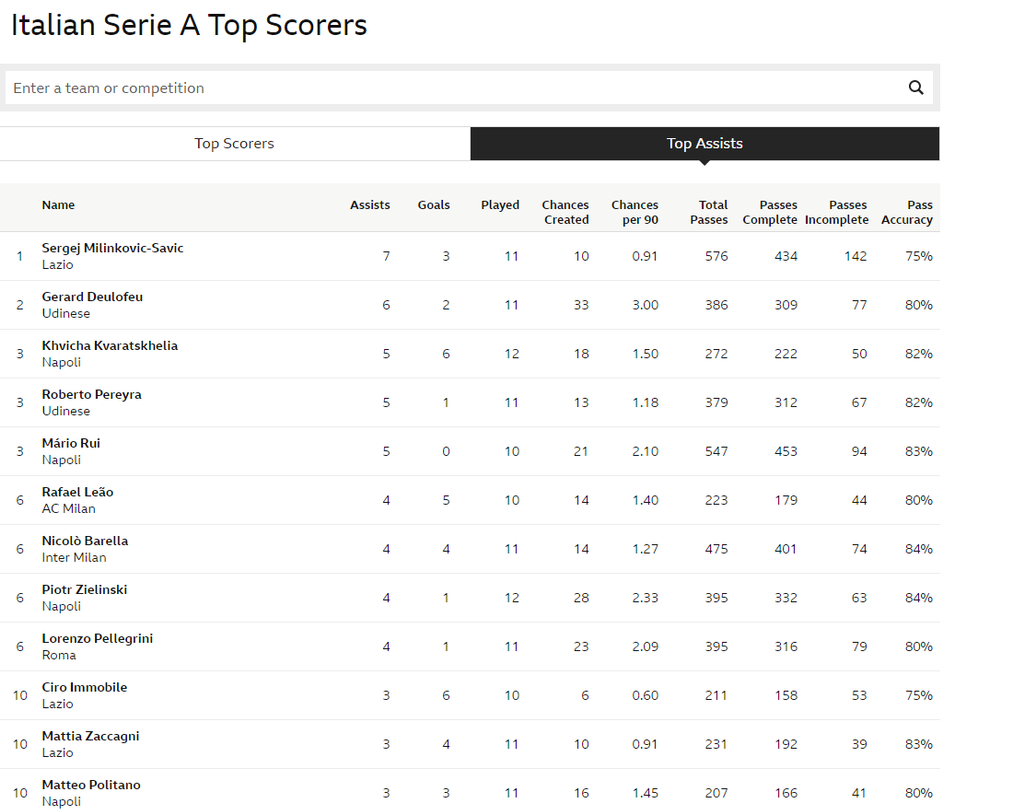Click Rafael Leão's name
The image size is (1024, 810).
(78, 492)
